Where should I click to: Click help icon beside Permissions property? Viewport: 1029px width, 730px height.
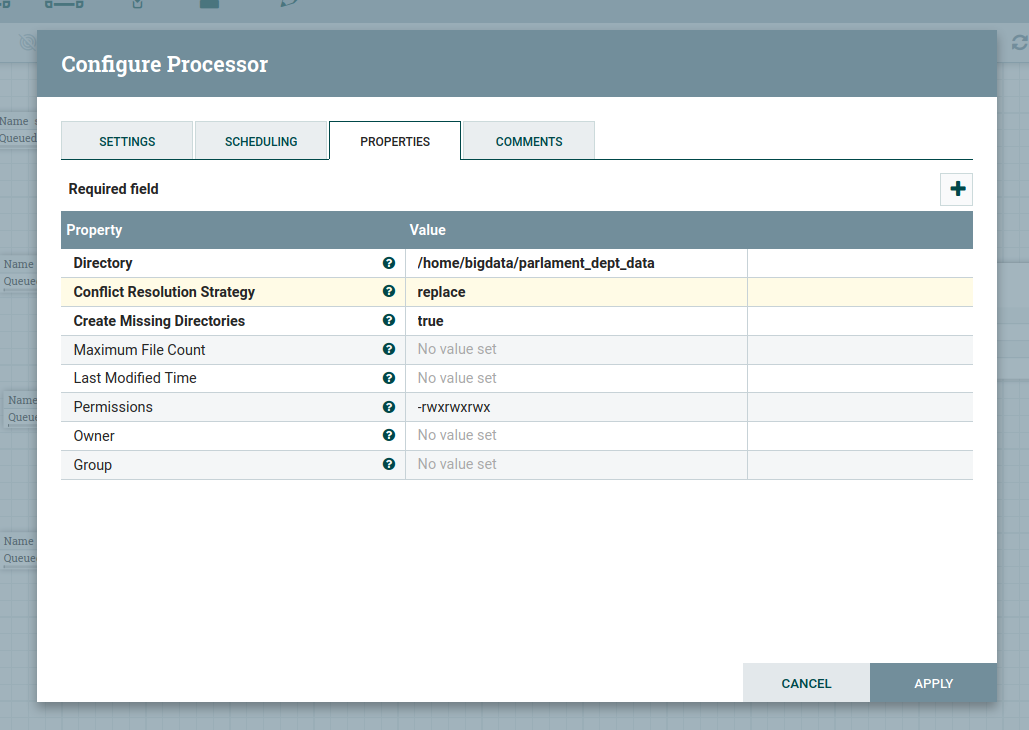point(389,407)
